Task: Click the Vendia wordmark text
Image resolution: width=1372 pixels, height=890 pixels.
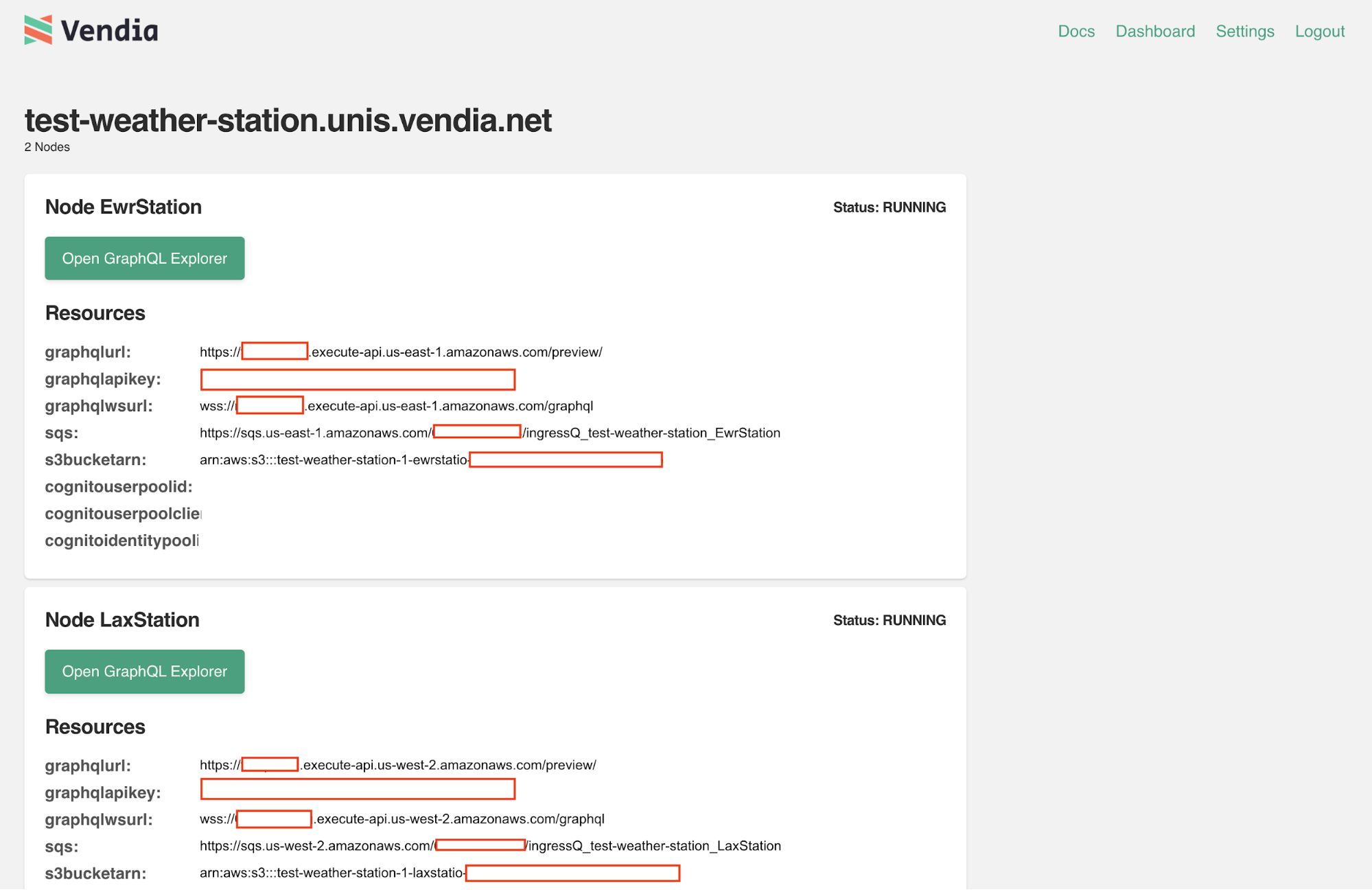Action: click(110, 31)
